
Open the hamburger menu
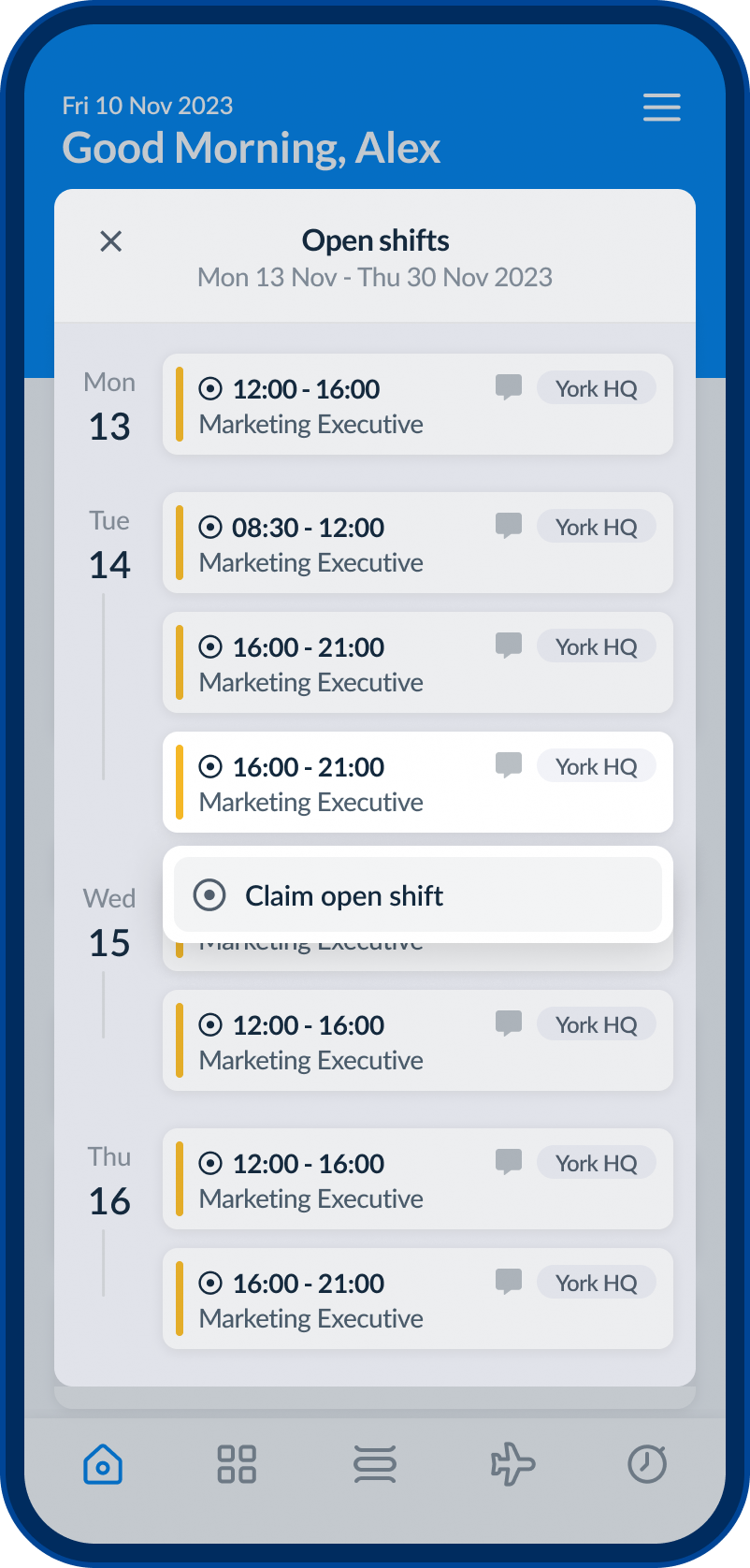(x=661, y=108)
